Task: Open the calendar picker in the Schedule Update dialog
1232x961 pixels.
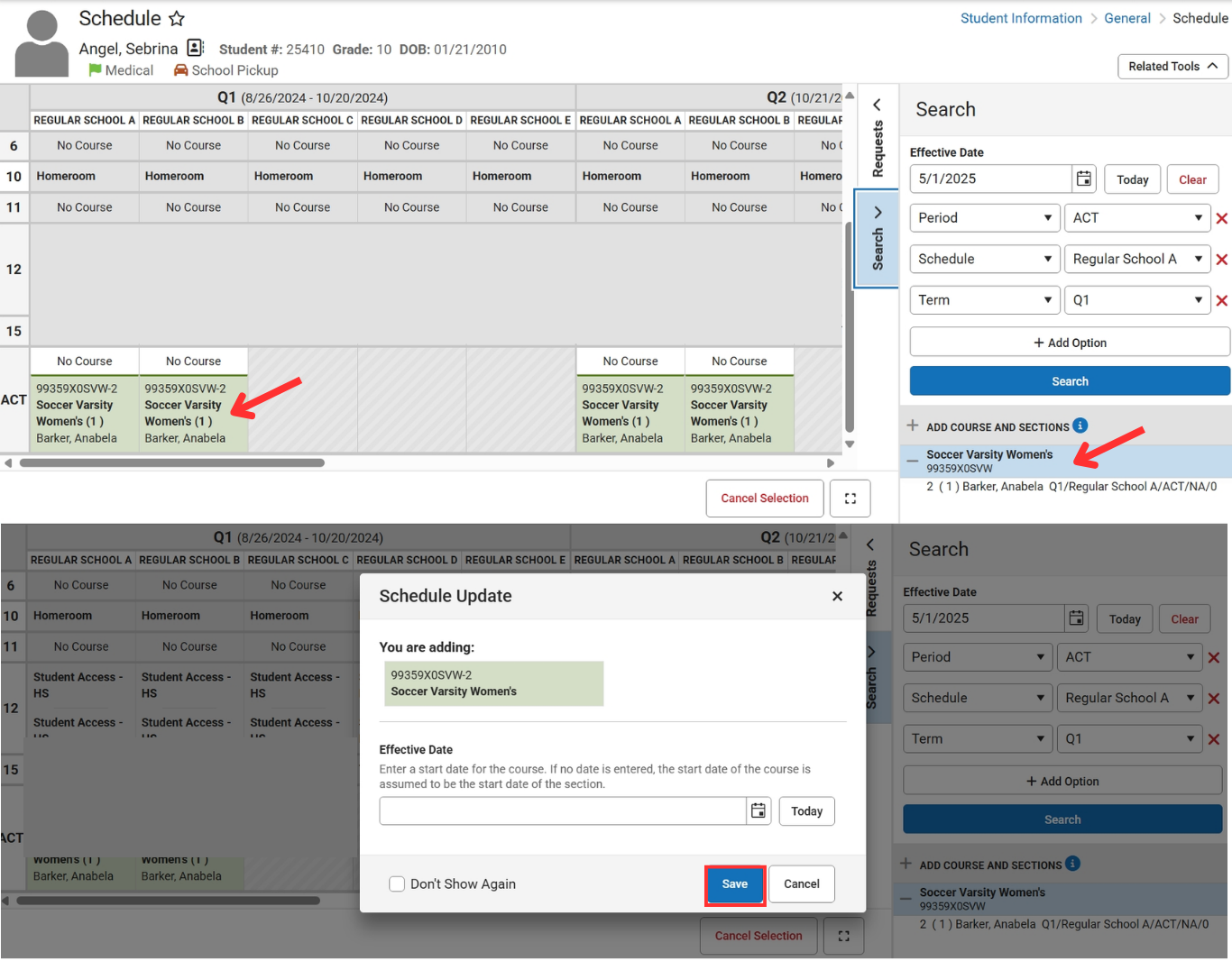Action: coord(759,810)
